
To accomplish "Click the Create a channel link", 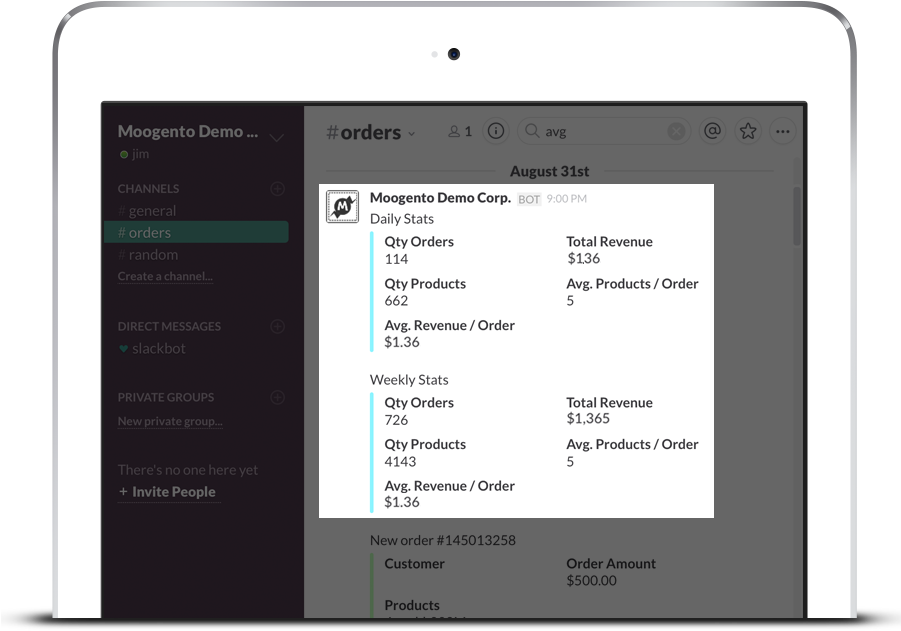I will point(165,276).
